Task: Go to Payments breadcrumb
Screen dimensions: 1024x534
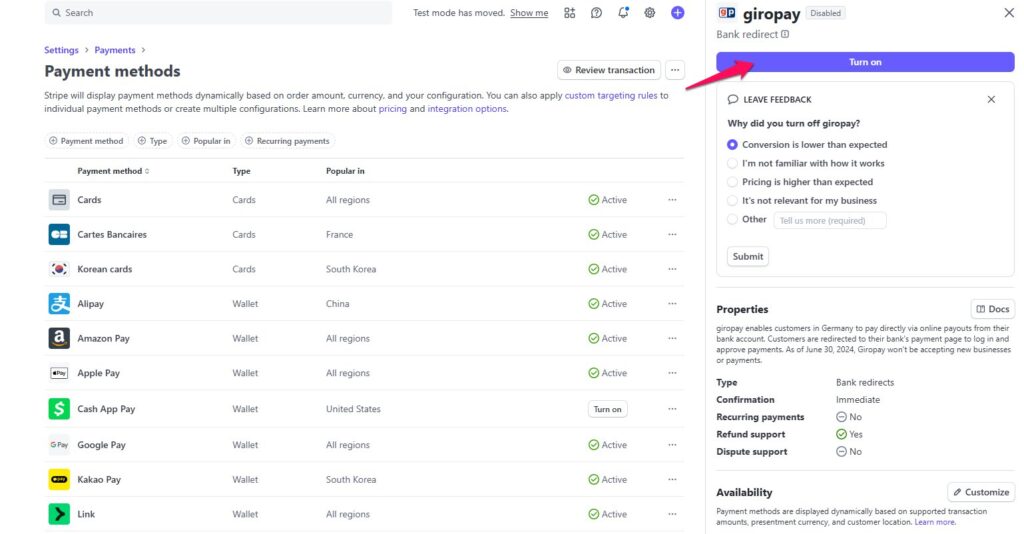Action: 115,50
